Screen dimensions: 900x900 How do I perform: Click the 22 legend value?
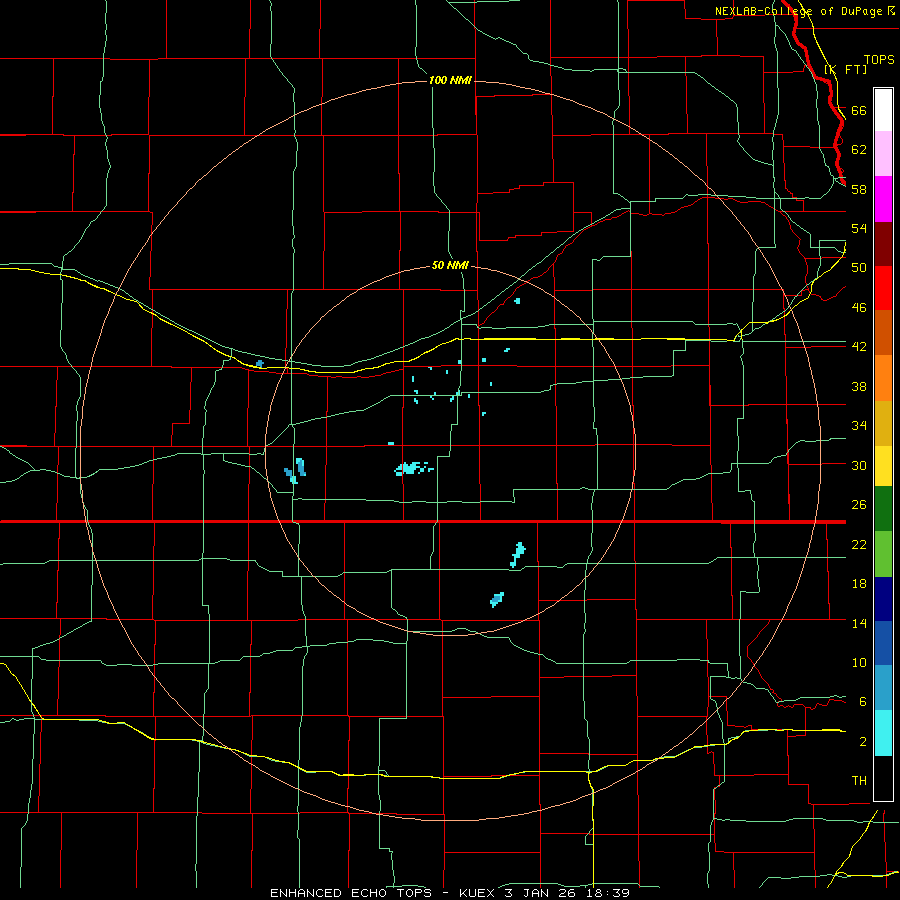(x=859, y=544)
